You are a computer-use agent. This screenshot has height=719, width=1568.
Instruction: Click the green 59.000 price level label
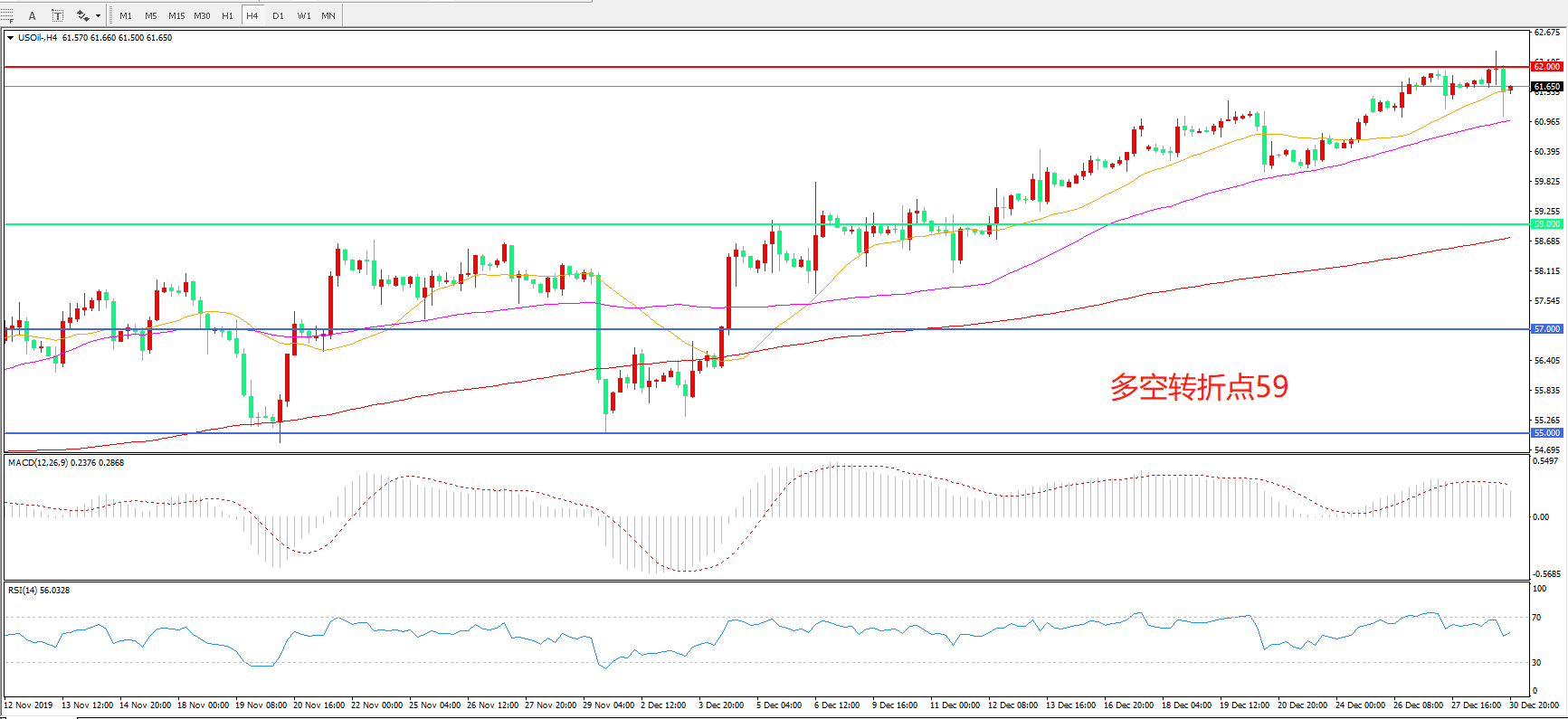tap(1546, 224)
